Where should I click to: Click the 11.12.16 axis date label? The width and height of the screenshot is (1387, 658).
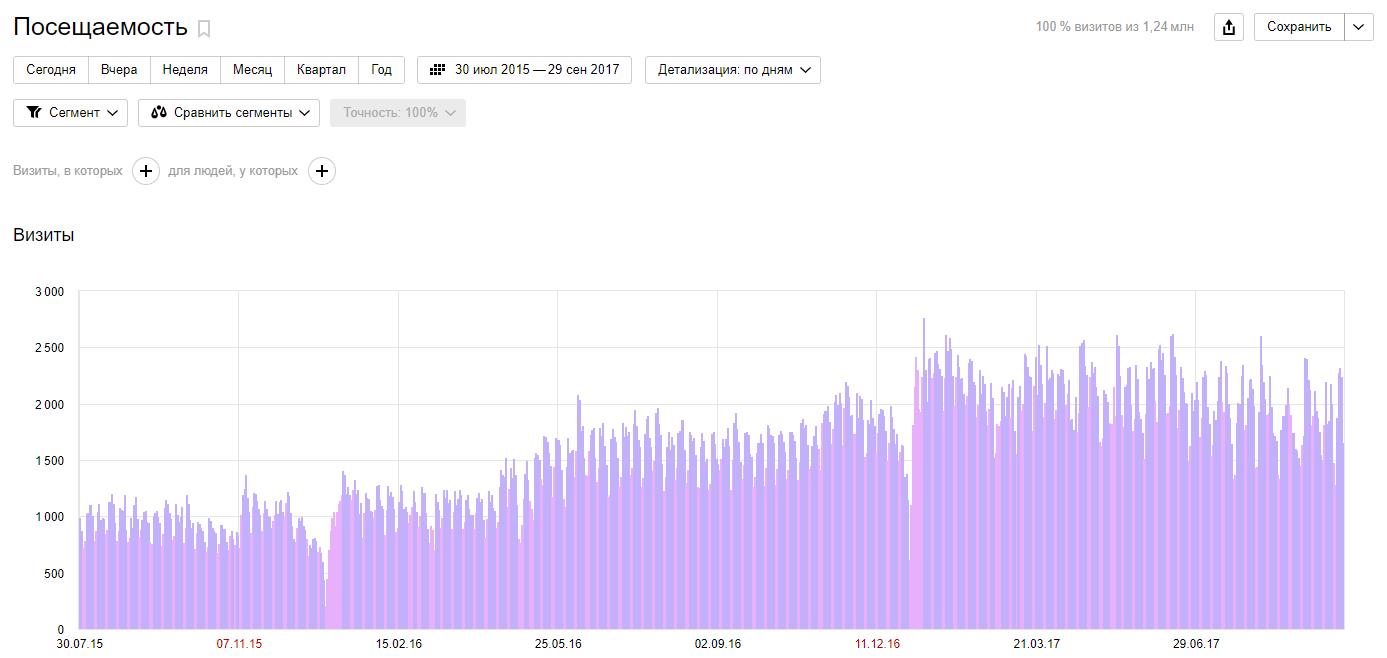pyautogui.click(x=877, y=644)
